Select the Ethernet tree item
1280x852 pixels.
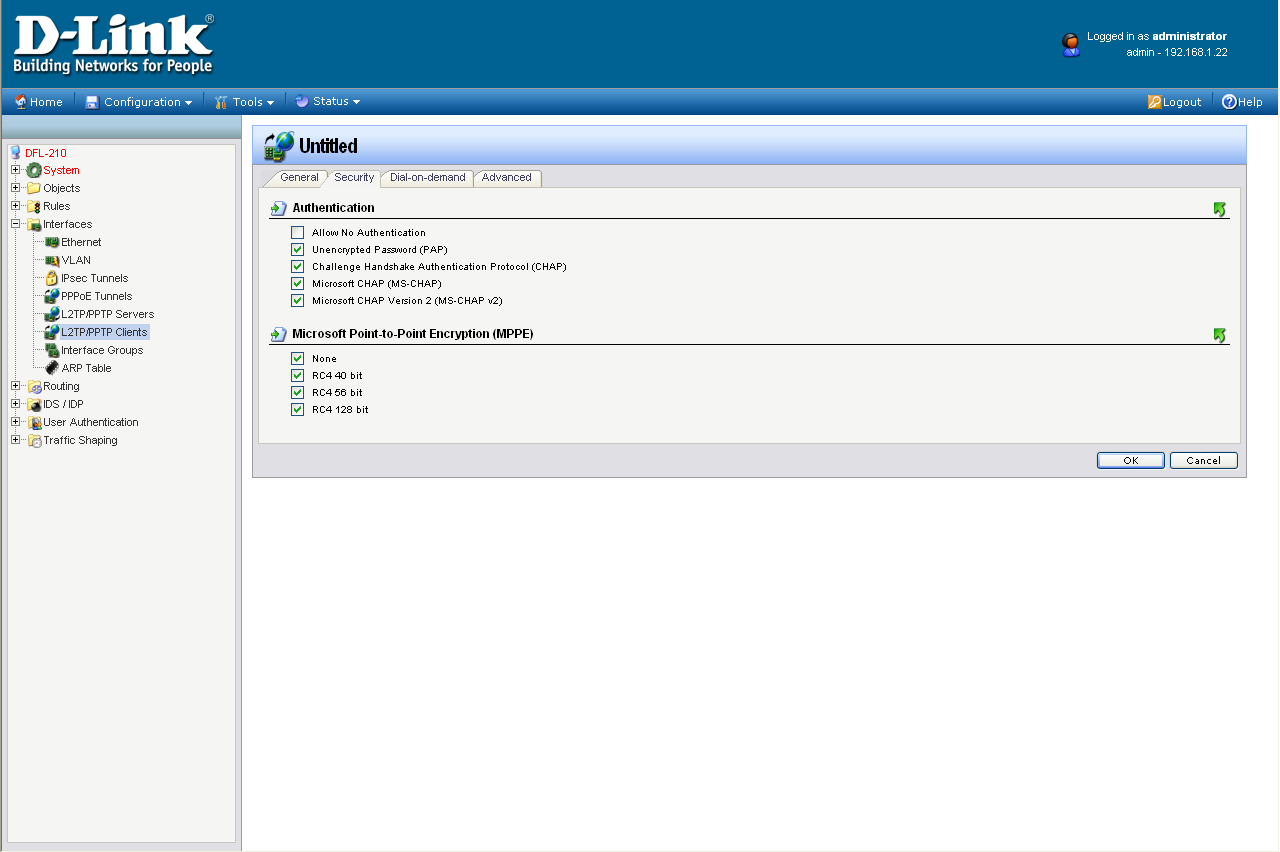(81, 242)
